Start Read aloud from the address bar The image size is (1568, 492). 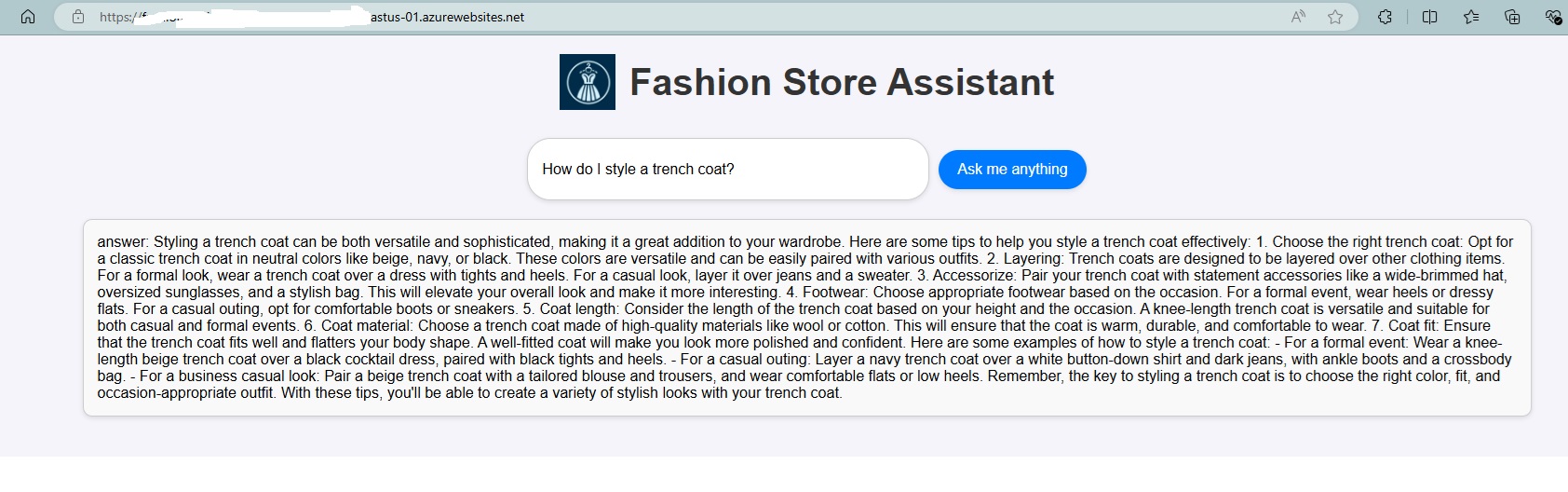point(1298,17)
